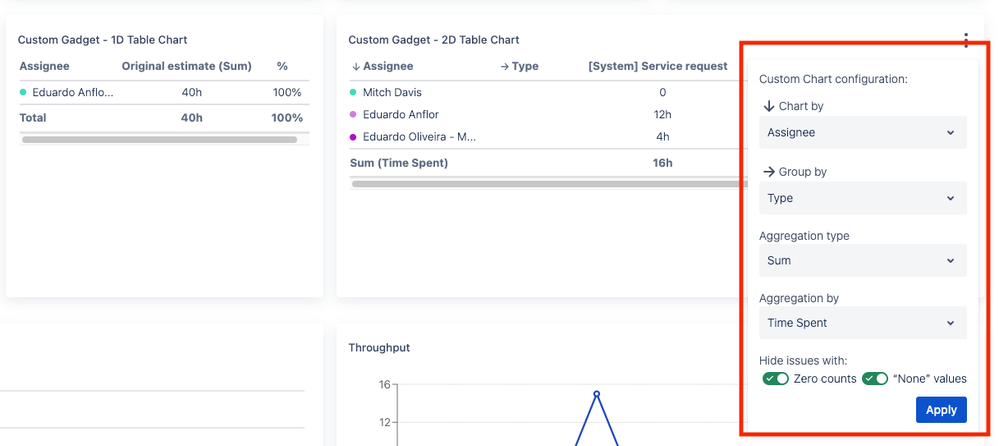This screenshot has height=446, width=999.
Task: Click the Sum (Time Spent) row label
Action: [x=399, y=163]
